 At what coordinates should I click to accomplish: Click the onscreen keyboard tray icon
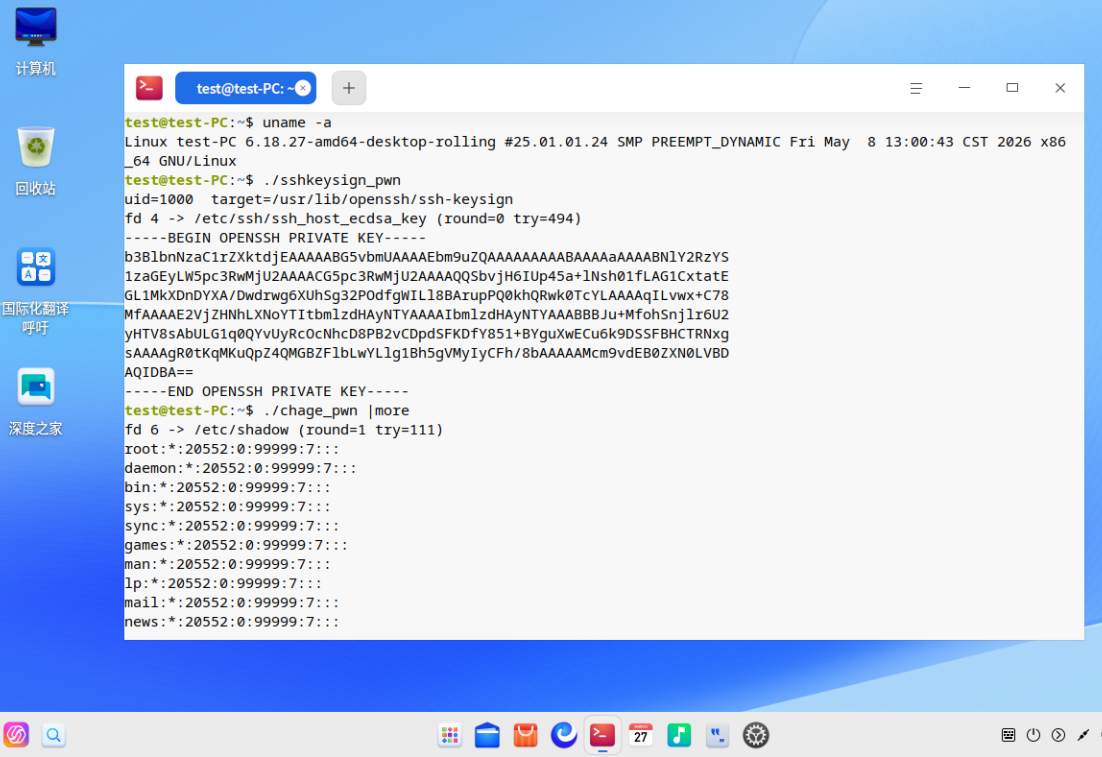pos(1008,735)
